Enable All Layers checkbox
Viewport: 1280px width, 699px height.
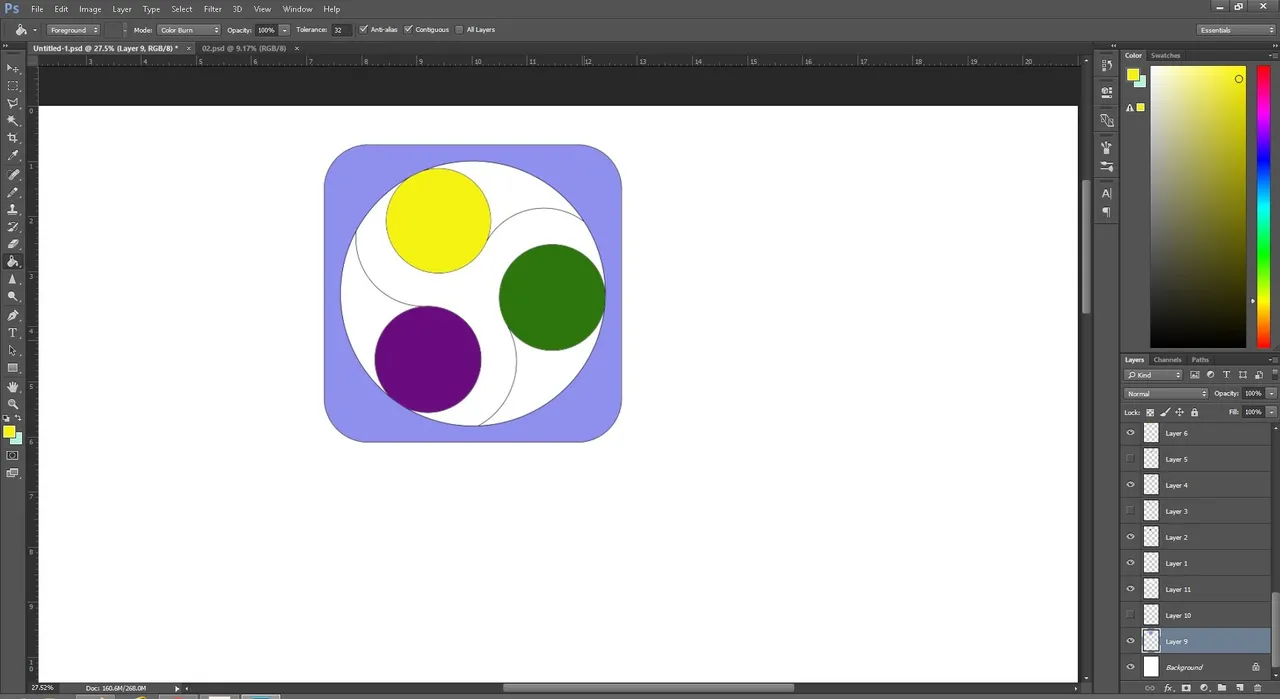(x=459, y=30)
